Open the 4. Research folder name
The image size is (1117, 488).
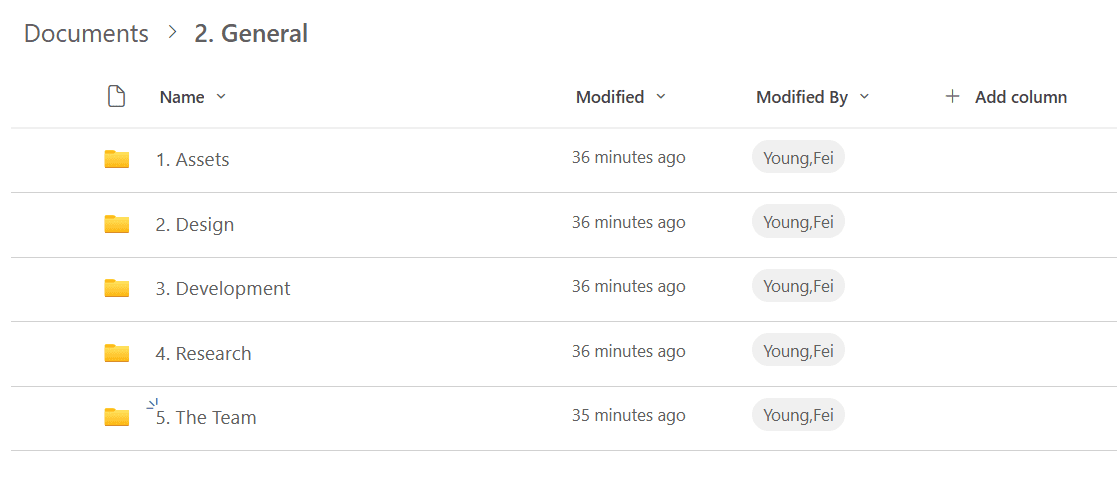[x=204, y=354]
